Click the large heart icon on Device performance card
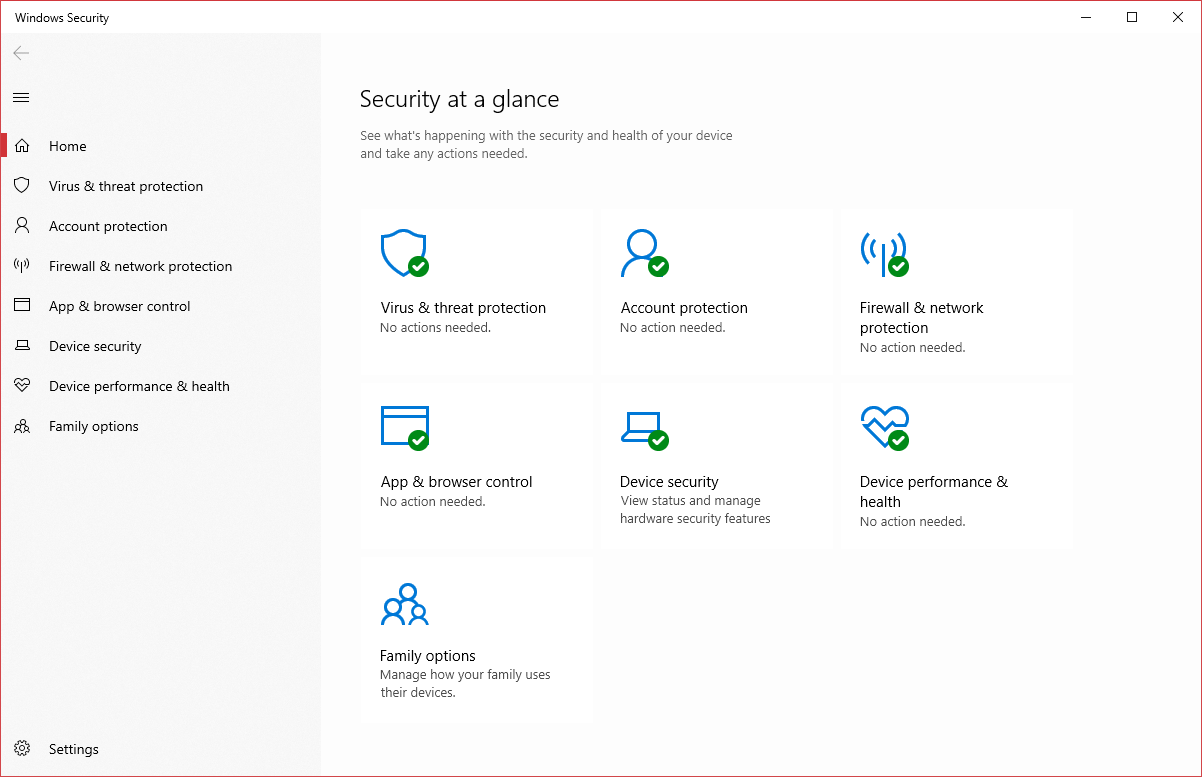 point(884,427)
